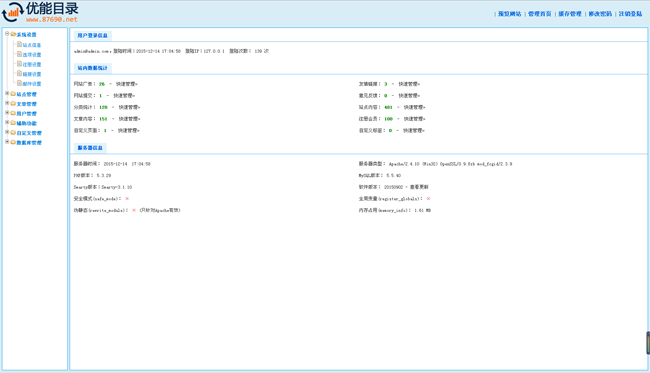Open 注册设置 under 系统设置
Viewport: 650px width, 373px height.
32,65
